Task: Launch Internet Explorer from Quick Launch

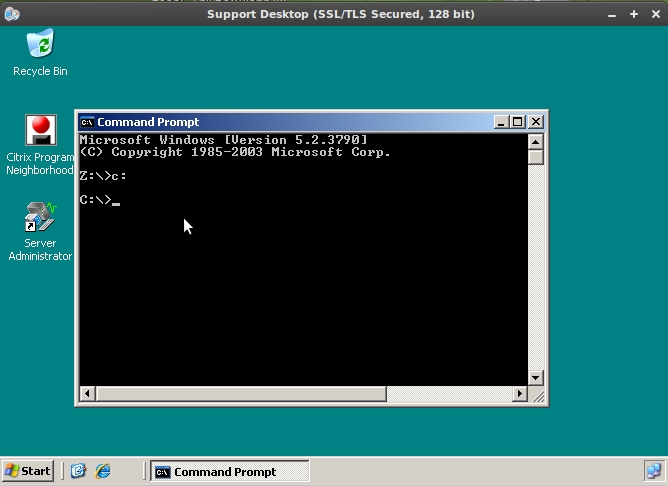Action: click(102, 471)
